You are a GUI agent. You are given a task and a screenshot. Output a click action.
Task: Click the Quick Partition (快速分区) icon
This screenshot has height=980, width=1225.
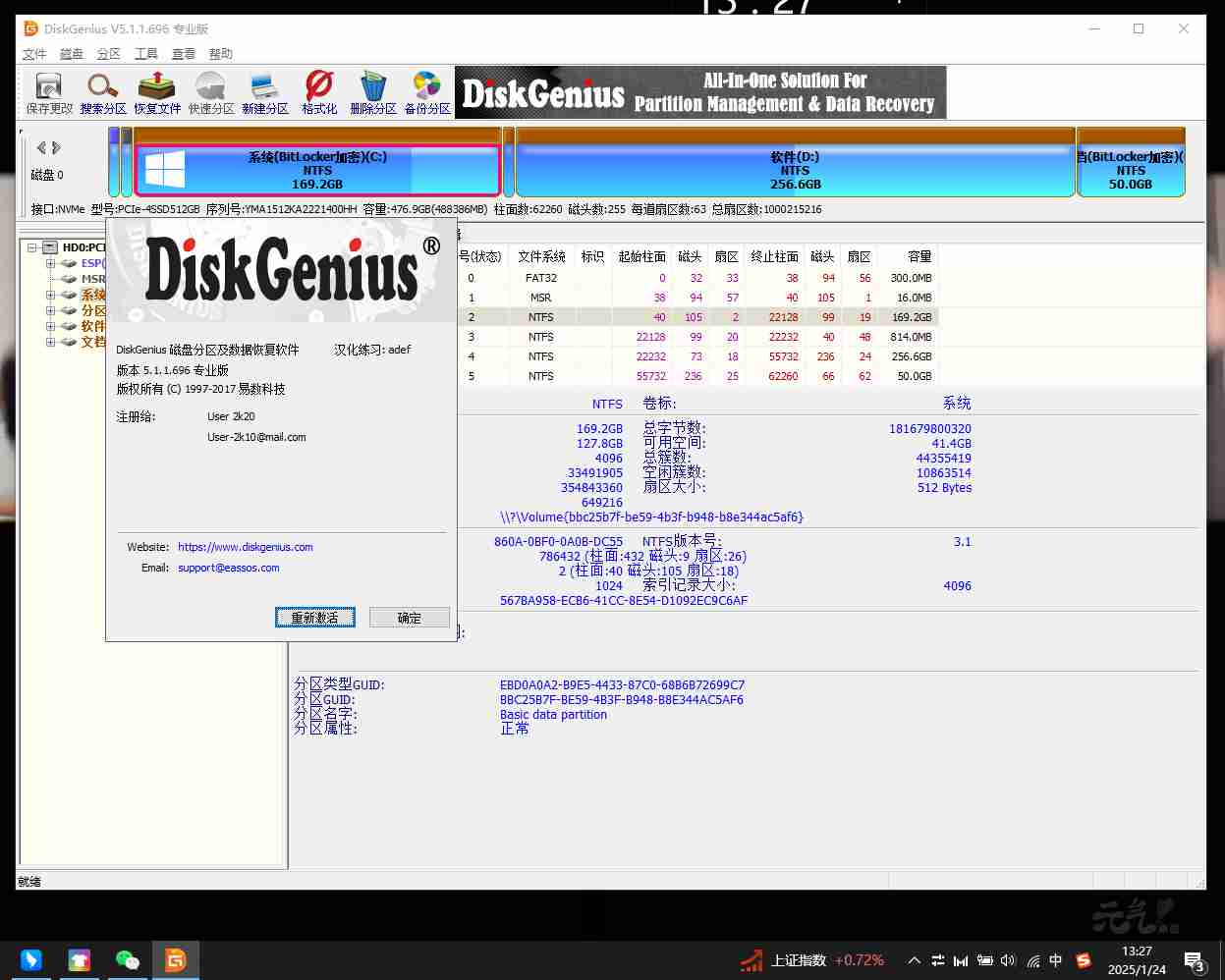(x=211, y=92)
